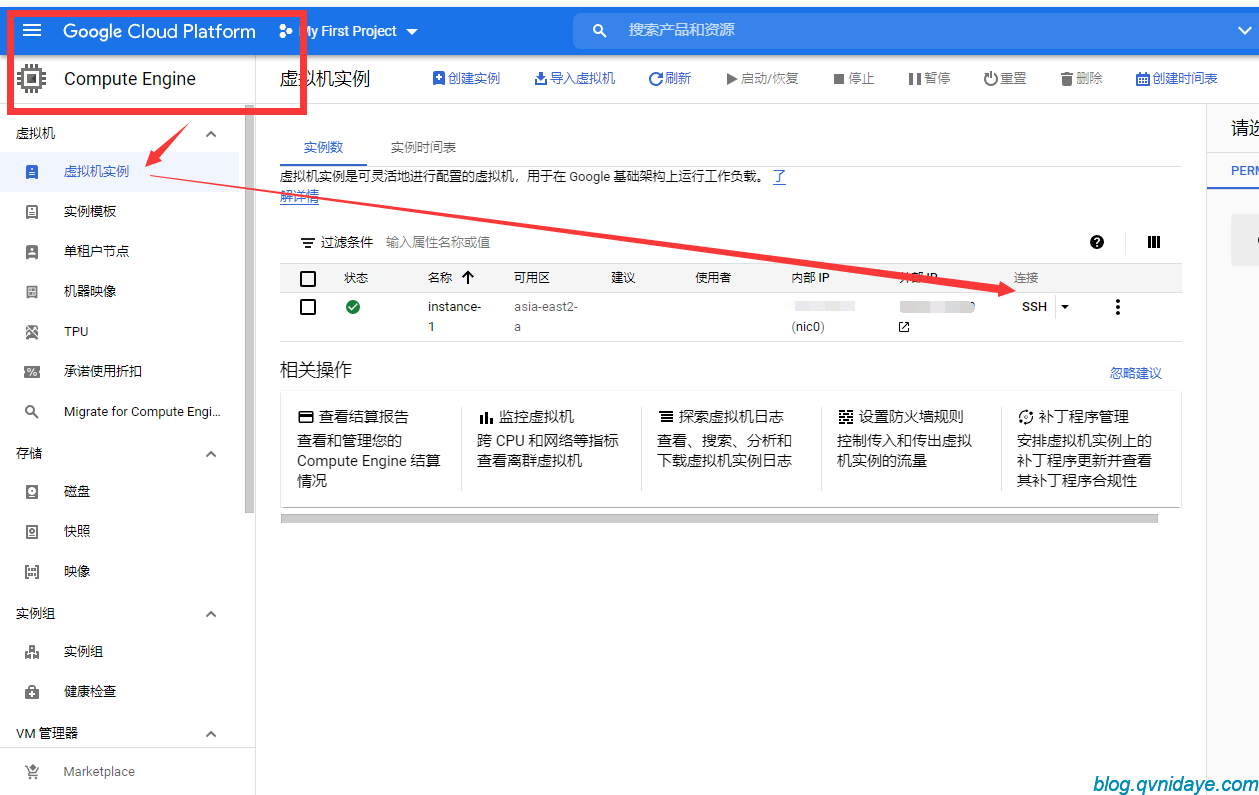The height and width of the screenshot is (795, 1259).
Task: Click the sidebar vertical scrollbar
Action: click(249, 309)
